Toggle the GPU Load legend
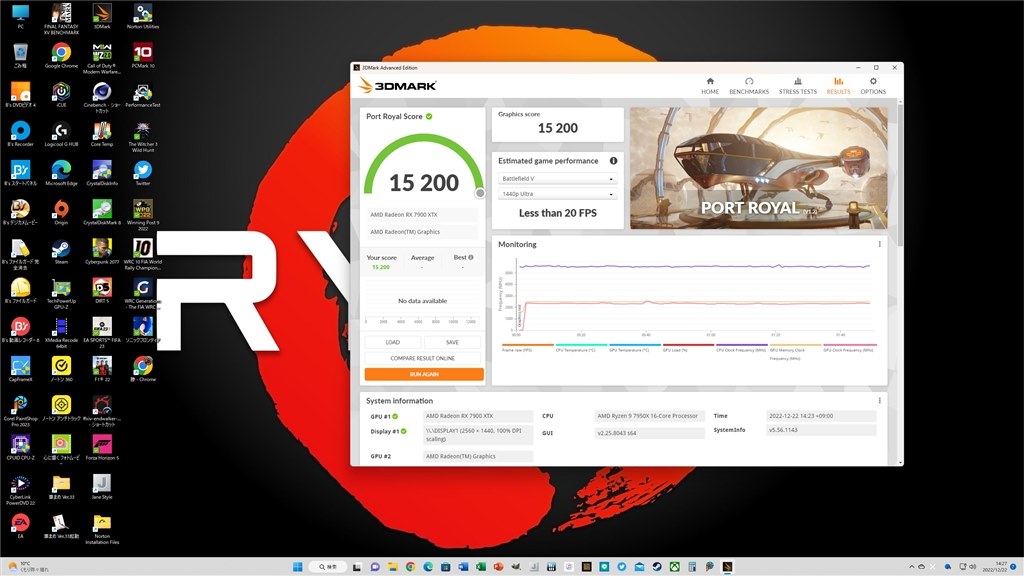Image resolution: width=1024 pixels, height=576 pixels. 688,347
